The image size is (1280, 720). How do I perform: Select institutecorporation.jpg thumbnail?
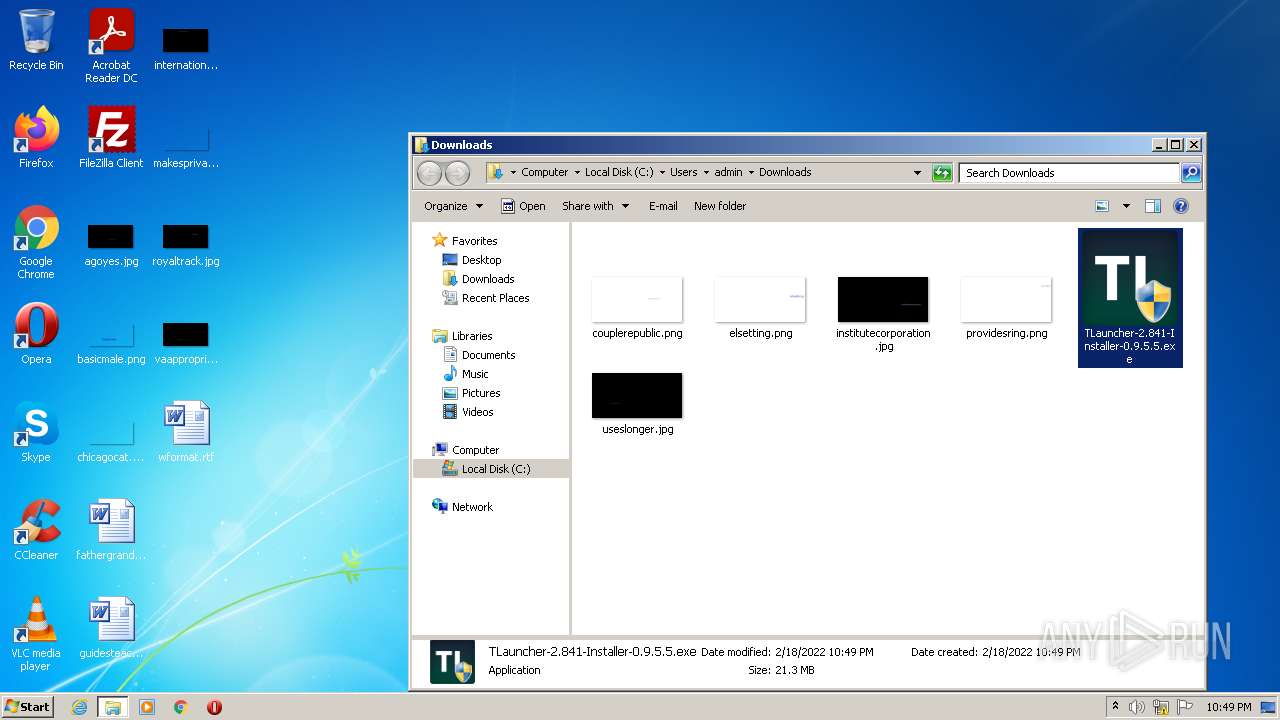coord(883,314)
